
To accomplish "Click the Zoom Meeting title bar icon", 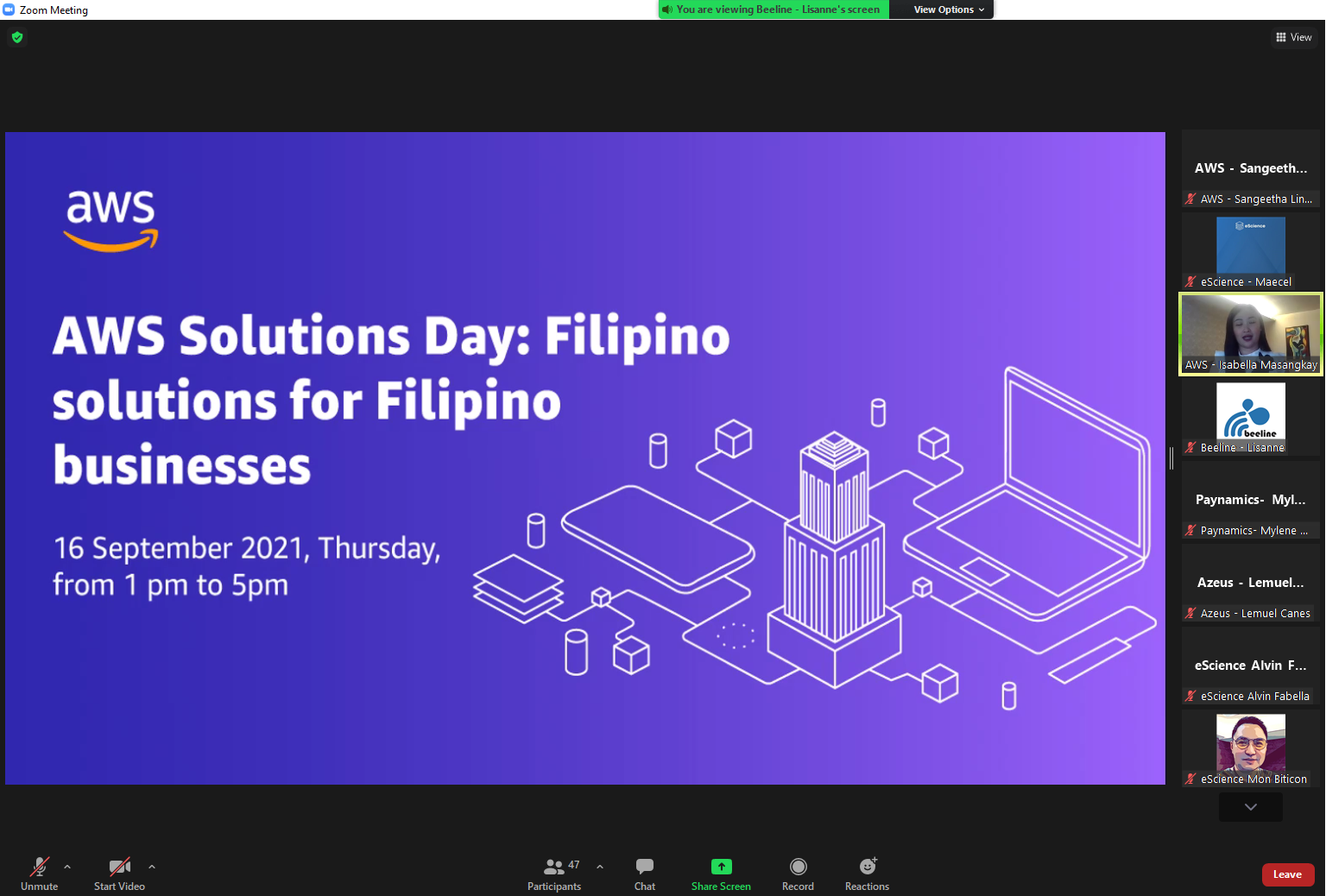I will pyautogui.click(x=9, y=9).
